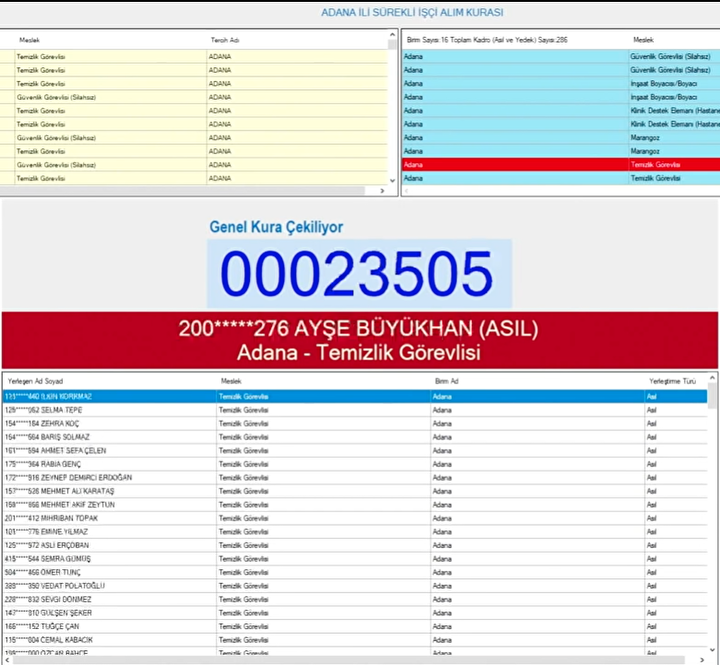This screenshot has height=665, width=720.
Task: Click Asil cell in BARIŞ SOLMAZ row
Action: tap(675, 437)
